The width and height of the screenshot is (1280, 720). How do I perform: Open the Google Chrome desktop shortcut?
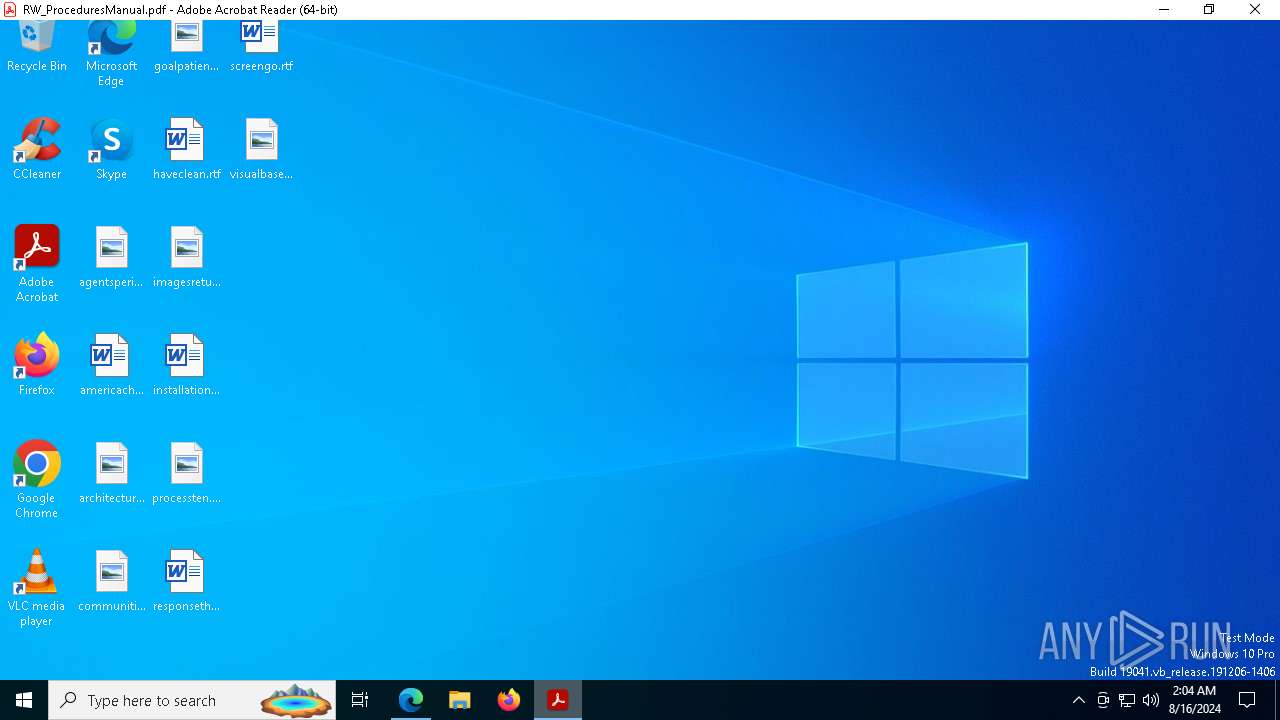37,480
